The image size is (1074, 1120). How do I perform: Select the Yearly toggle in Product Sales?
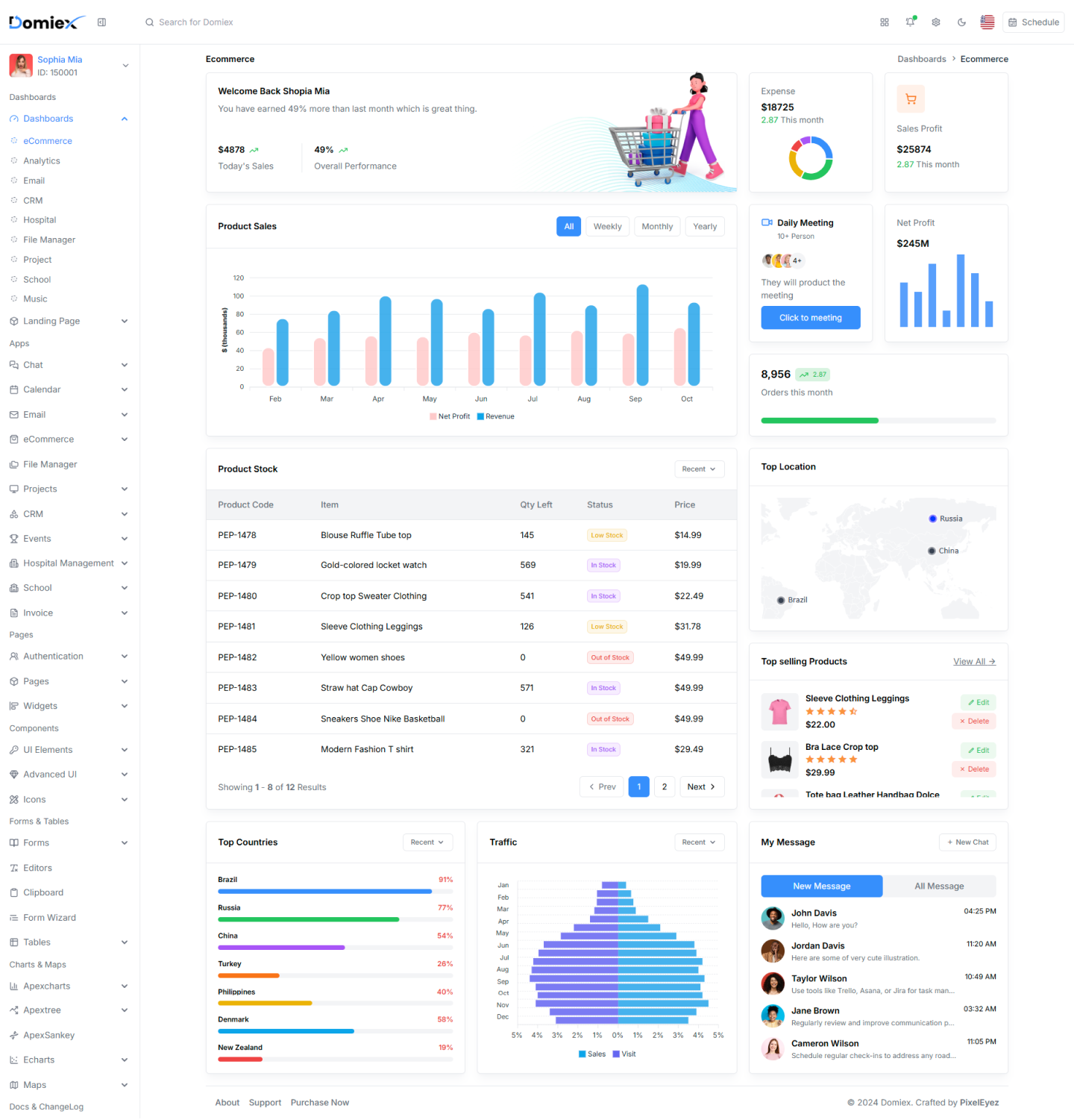point(704,226)
